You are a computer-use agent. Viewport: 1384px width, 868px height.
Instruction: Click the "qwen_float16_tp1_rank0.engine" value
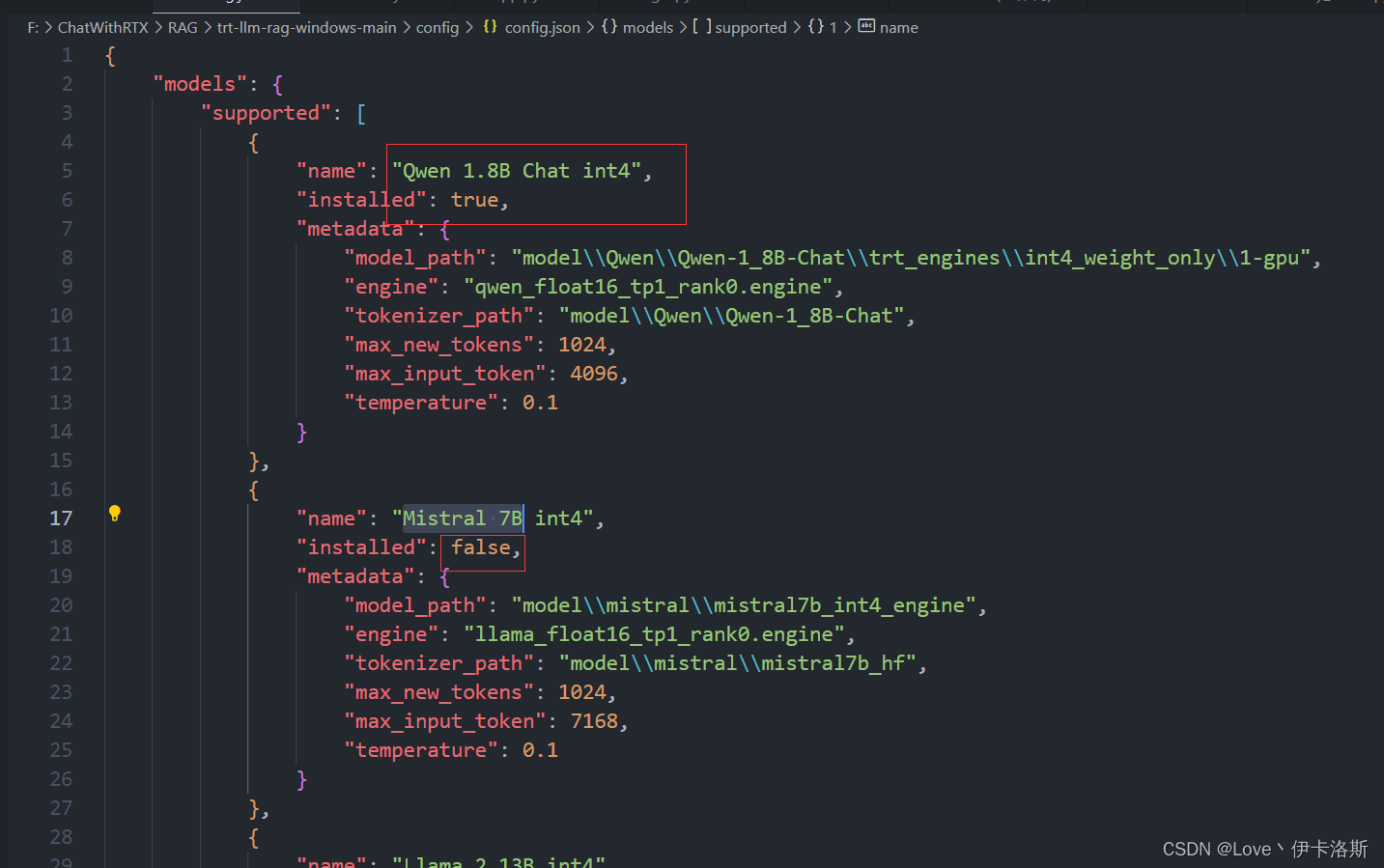pos(647,287)
